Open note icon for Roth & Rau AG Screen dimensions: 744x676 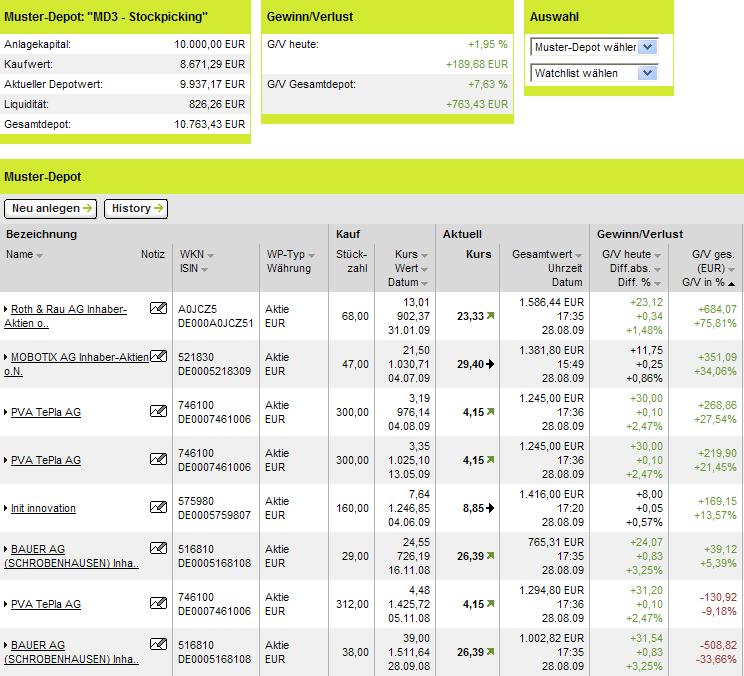click(158, 308)
